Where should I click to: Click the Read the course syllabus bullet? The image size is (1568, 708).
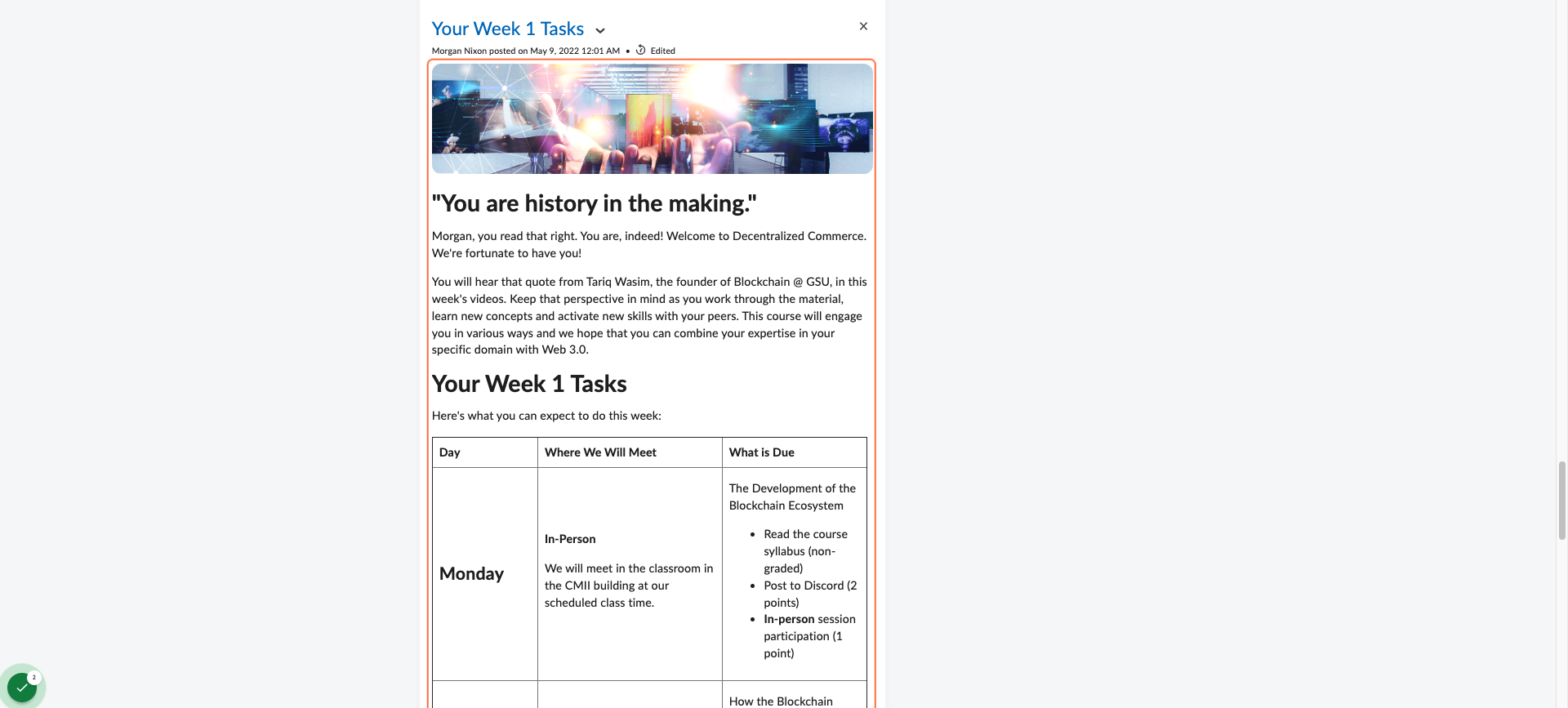(805, 551)
